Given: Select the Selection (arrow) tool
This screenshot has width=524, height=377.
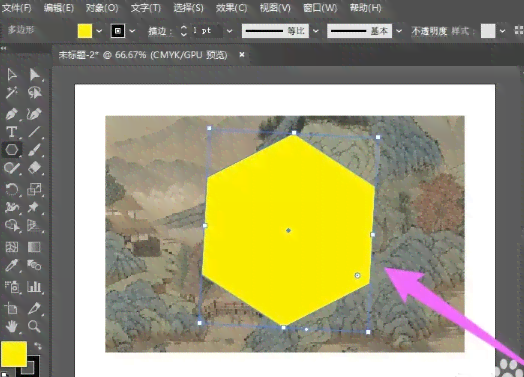Looking at the screenshot, I should pyautogui.click(x=12, y=75).
